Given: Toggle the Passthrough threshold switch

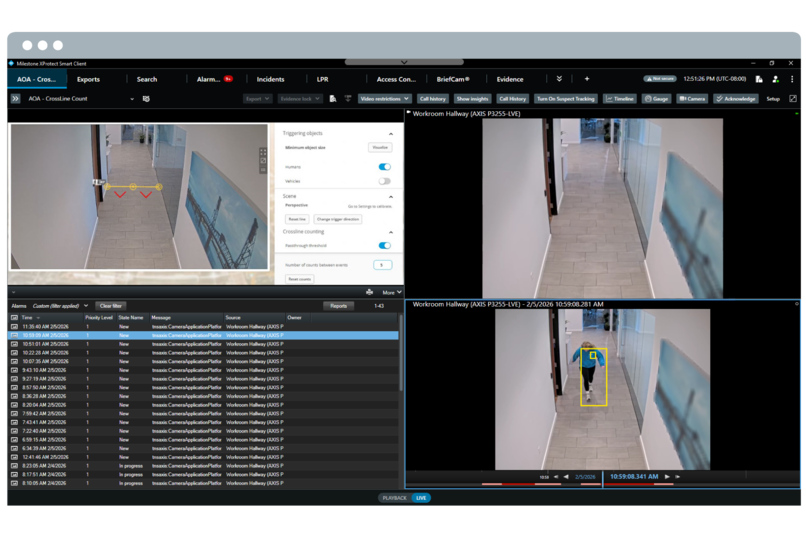Looking at the screenshot, I should click(384, 245).
